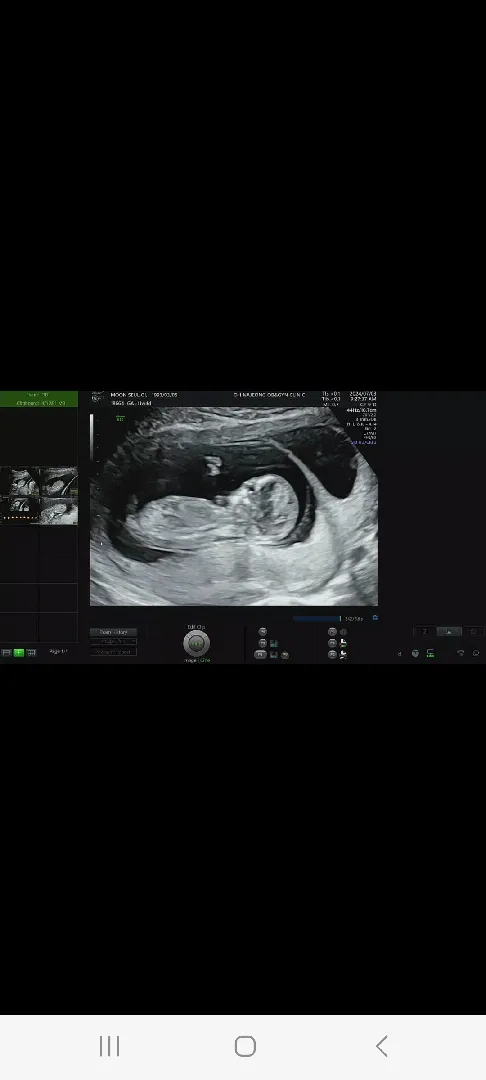This screenshot has height=1080, width=486.
Task: Click the third grid layout icon
Action: pyautogui.click(x=31, y=652)
